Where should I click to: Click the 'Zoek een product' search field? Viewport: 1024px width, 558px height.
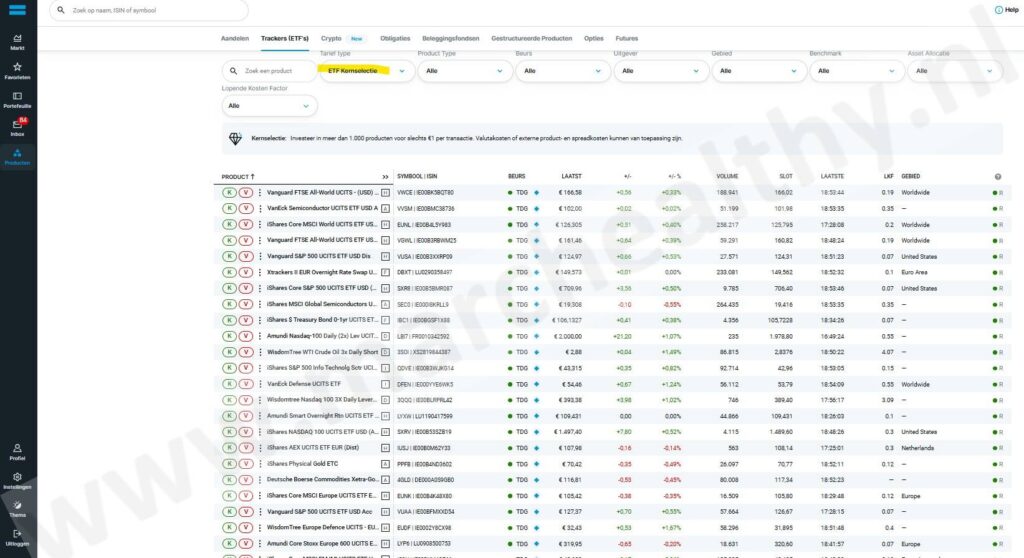click(x=269, y=71)
